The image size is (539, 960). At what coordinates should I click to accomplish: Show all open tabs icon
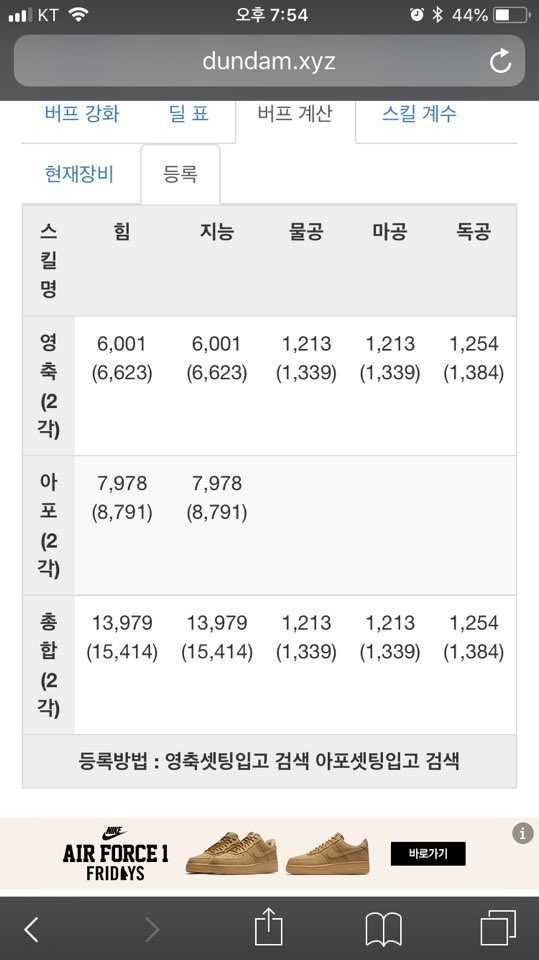tap(498, 928)
